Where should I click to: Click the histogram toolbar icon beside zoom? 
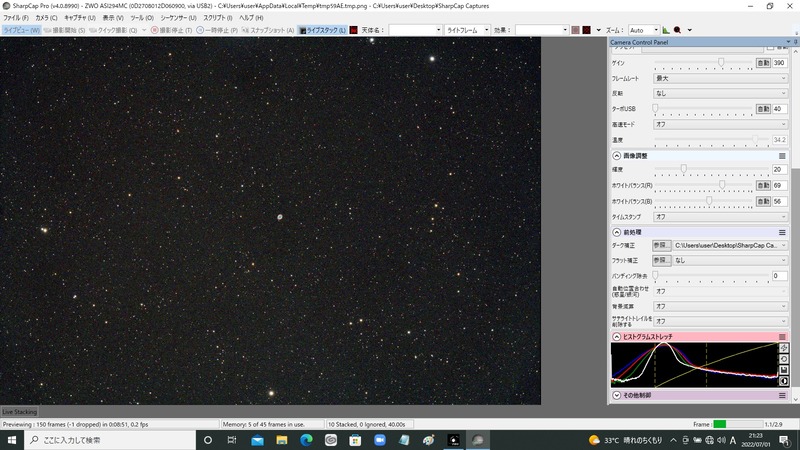coord(666,30)
